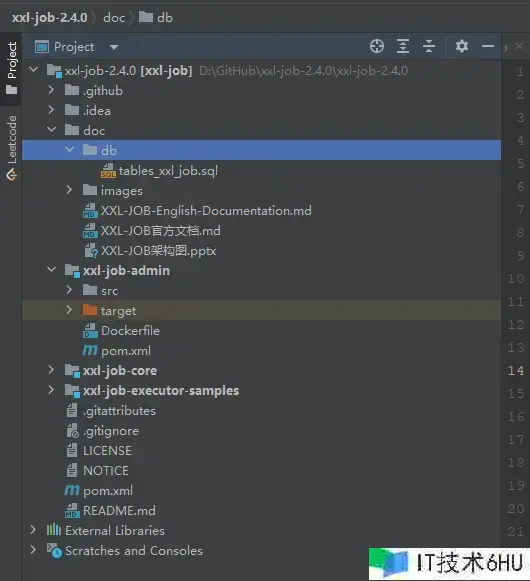The width and height of the screenshot is (530, 581).
Task: Toggle the Project tool window tab
Action: (x=11, y=69)
